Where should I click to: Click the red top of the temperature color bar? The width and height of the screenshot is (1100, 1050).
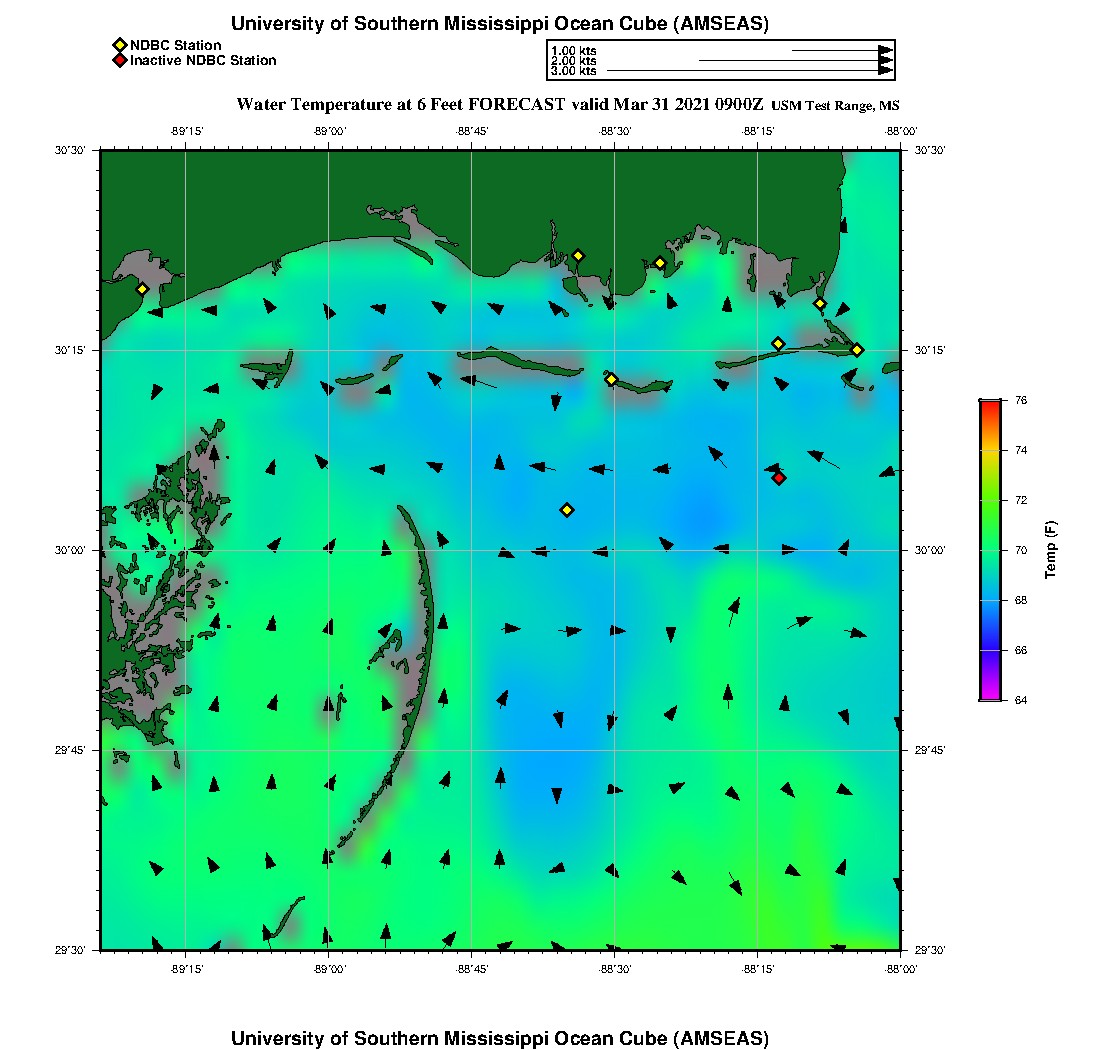click(x=989, y=403)
